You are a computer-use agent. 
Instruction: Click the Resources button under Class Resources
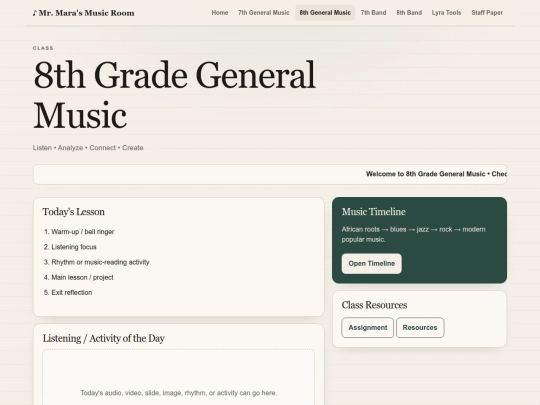(x=420, y=328)
